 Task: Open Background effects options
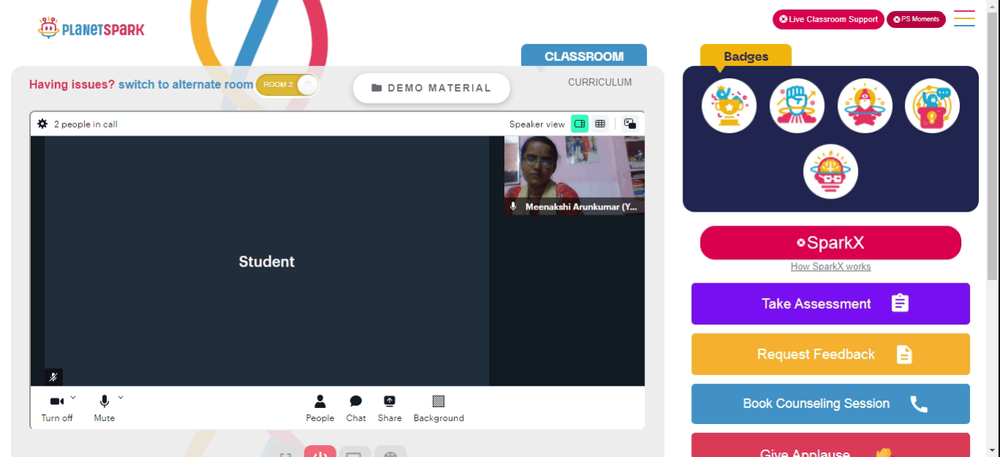point(438,408)
